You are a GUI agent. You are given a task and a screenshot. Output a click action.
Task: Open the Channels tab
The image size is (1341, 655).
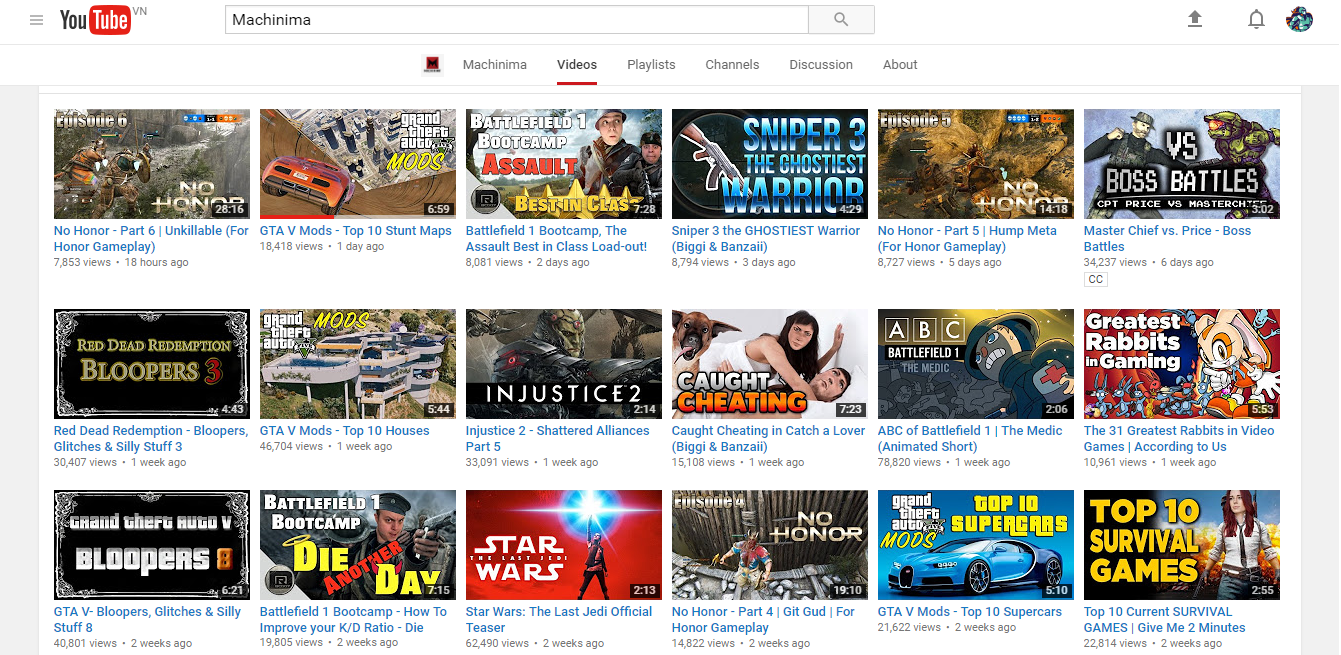(732, 64)
